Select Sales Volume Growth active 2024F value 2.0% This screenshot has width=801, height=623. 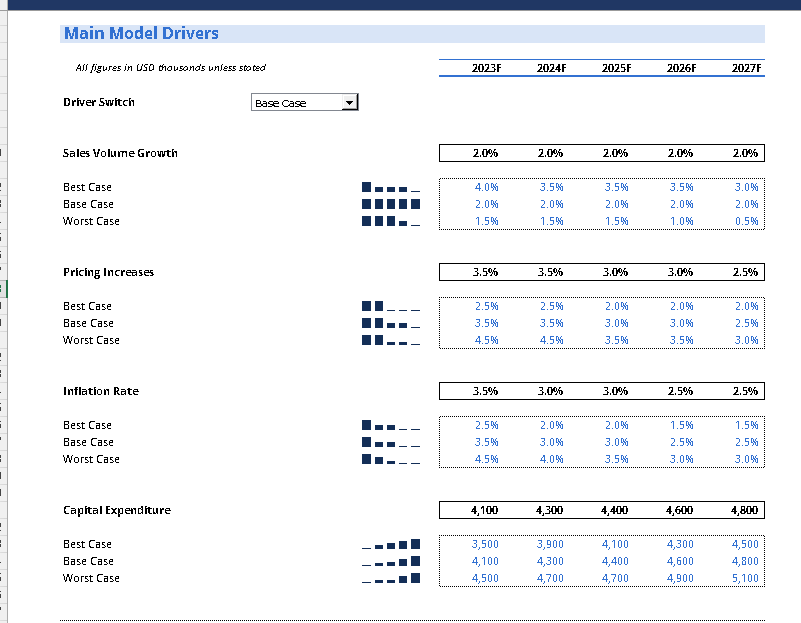(x=550, y=153)
